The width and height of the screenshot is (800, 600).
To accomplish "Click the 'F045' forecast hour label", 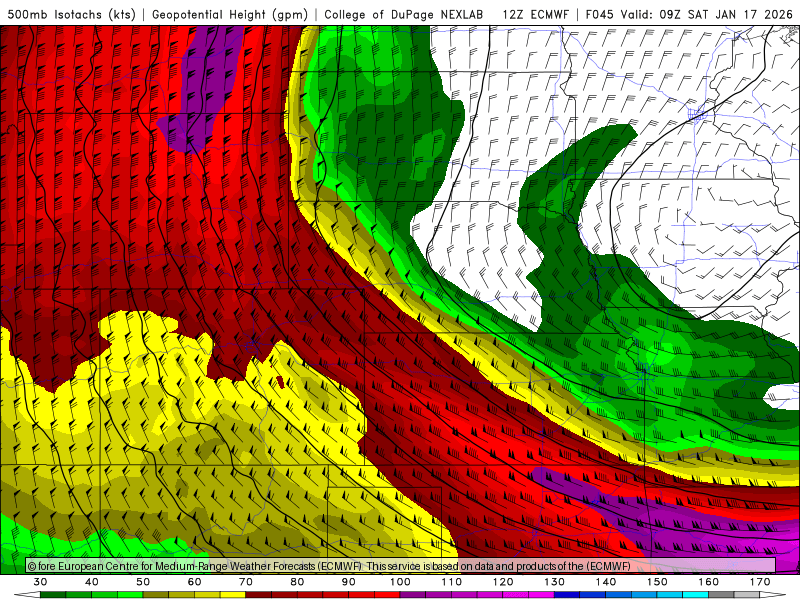I will coord(599,14).
